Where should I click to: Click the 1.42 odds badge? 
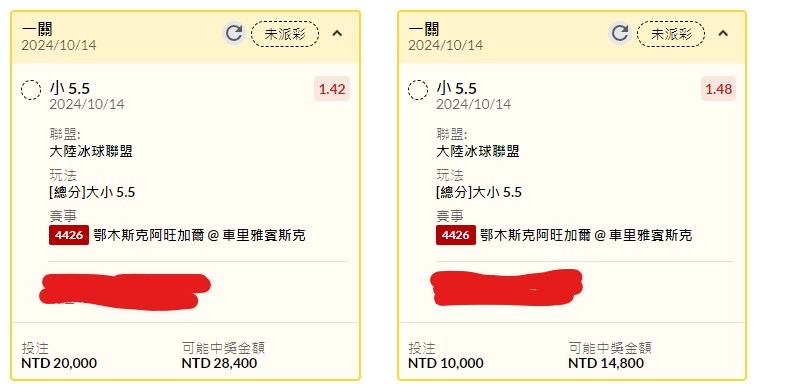(332, 89)
